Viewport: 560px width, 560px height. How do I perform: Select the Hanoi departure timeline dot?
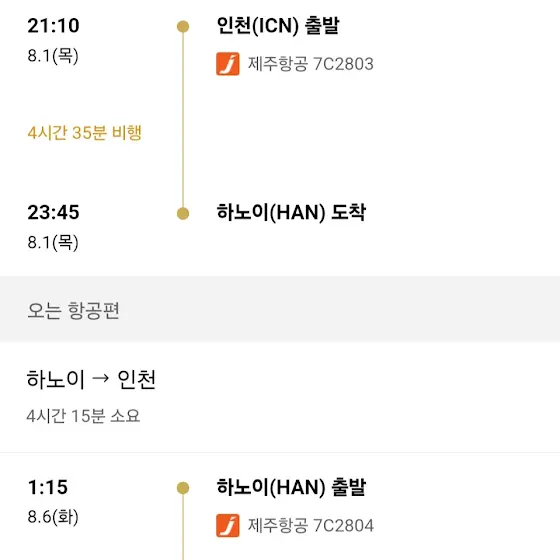183,488
